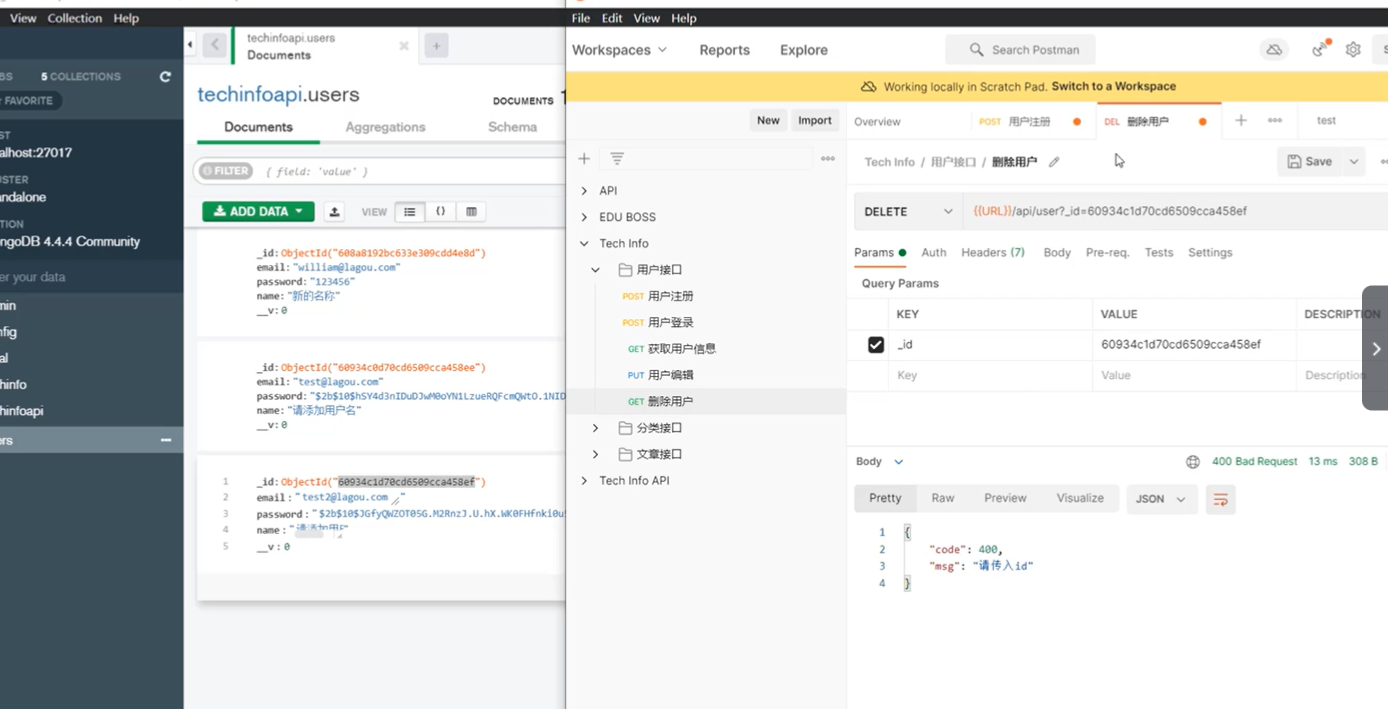Click the request URL field
The width and height of the screenshot is (1388, 709).
pyautogui.click(x=1175, y=211)
